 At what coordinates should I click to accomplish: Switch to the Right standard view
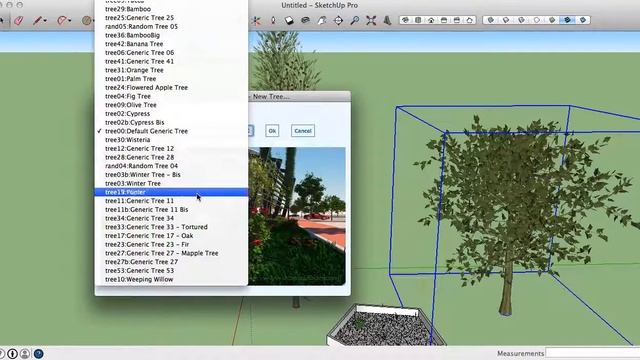[x=444, y=20]
